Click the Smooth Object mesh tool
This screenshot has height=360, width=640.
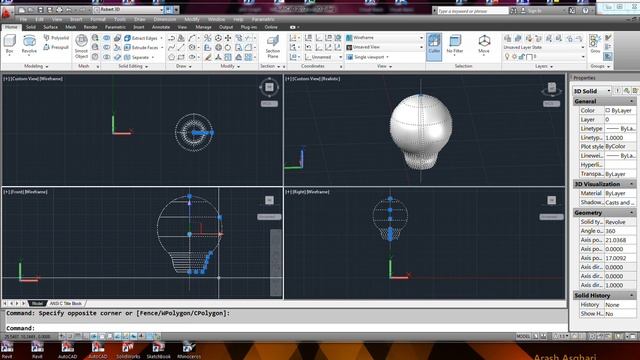(x=81, y=47)
